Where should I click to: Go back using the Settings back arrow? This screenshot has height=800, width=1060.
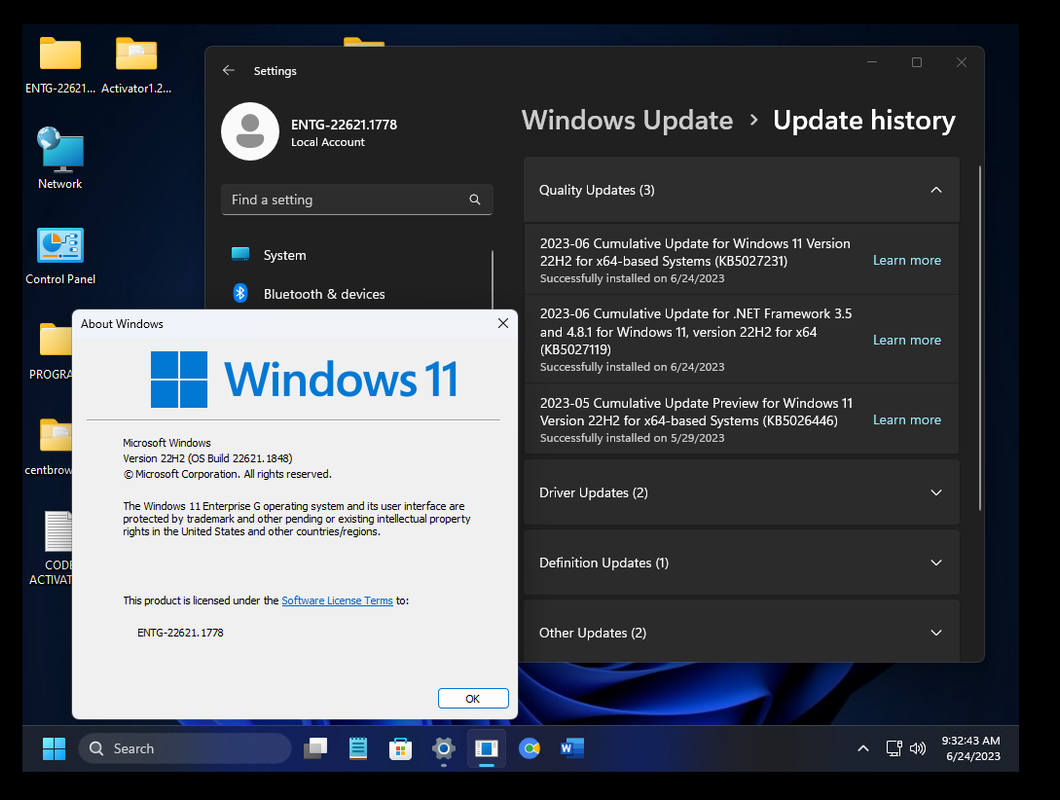[x=228, y=70]
